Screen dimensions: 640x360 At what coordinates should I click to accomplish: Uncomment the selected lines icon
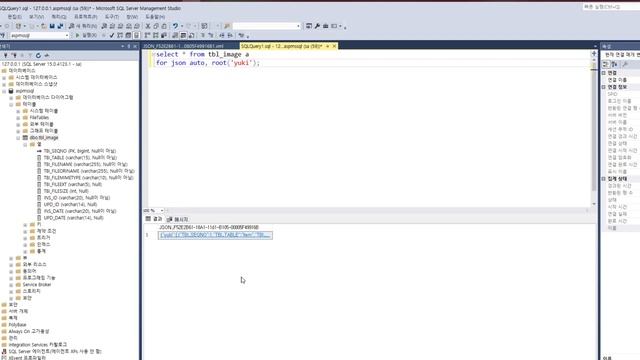211,36
